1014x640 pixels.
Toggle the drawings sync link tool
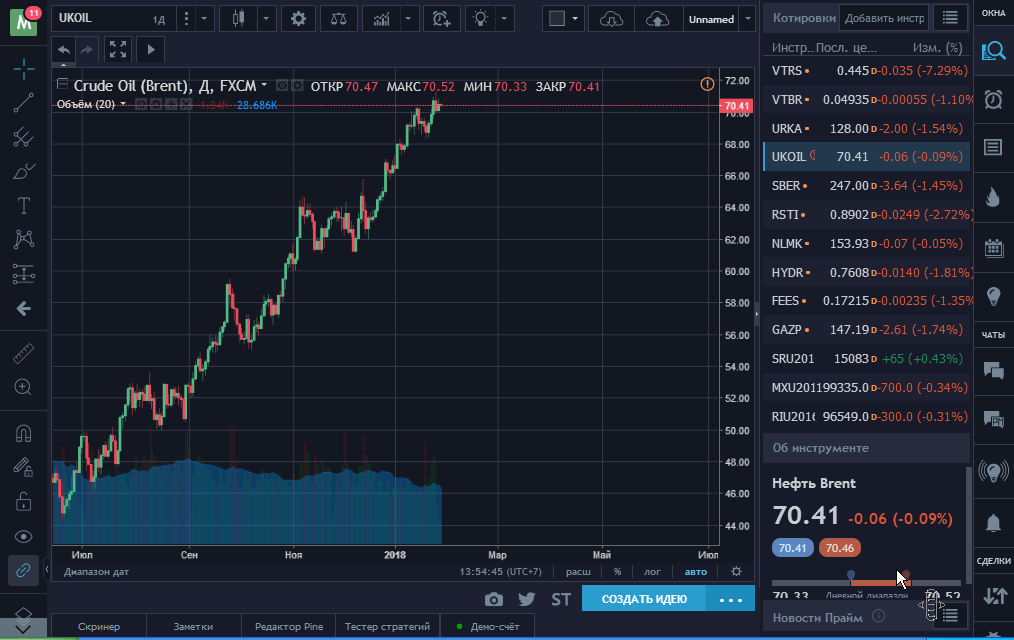click(24, 571)
